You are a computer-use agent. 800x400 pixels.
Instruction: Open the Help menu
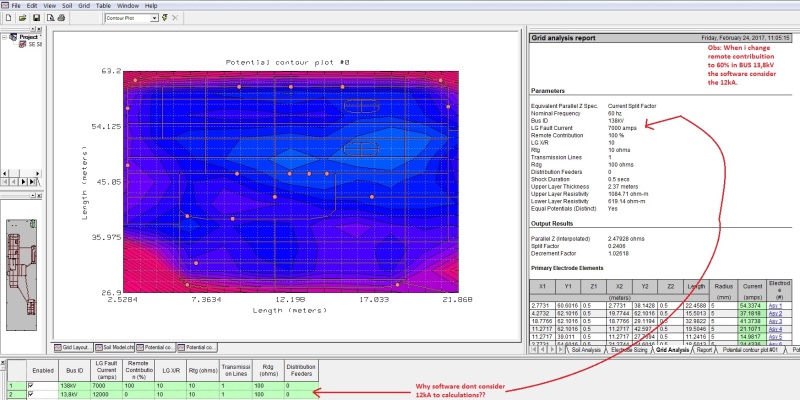pyautogui.click(x=151, y=6)
